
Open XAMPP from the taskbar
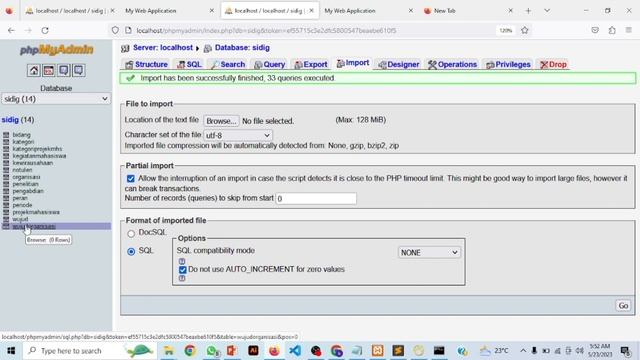point(378,351)
